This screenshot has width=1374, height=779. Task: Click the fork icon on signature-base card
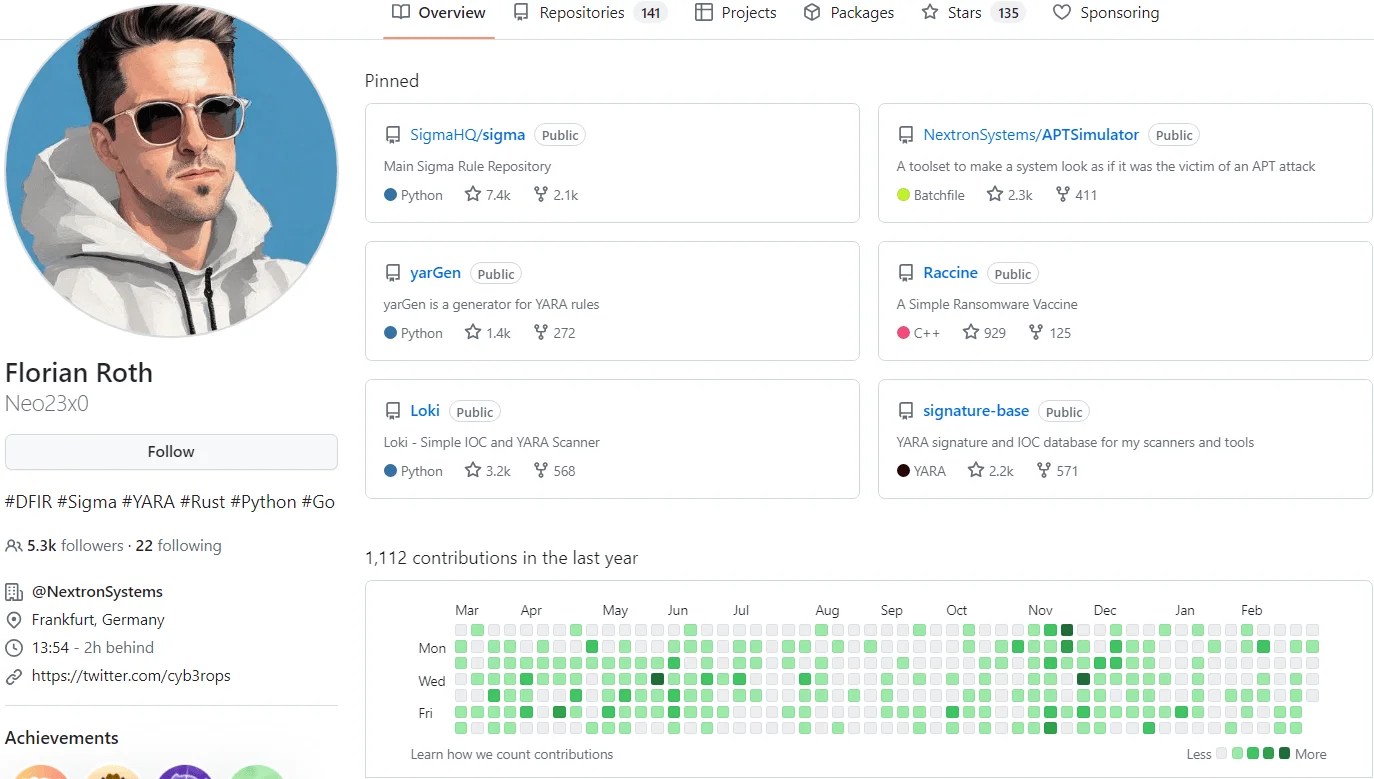(x=1044, y=471)
